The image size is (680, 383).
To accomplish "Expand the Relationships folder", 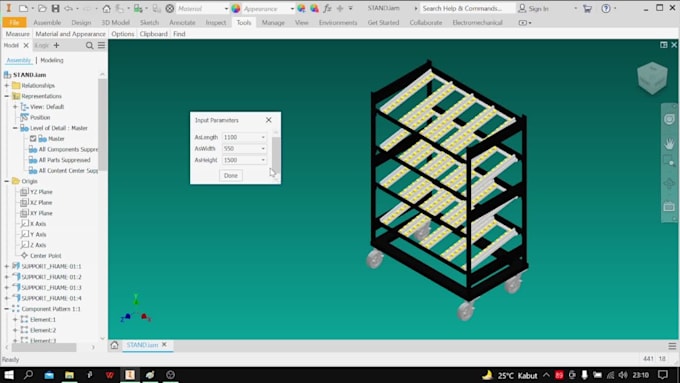I will click(7, 85).
